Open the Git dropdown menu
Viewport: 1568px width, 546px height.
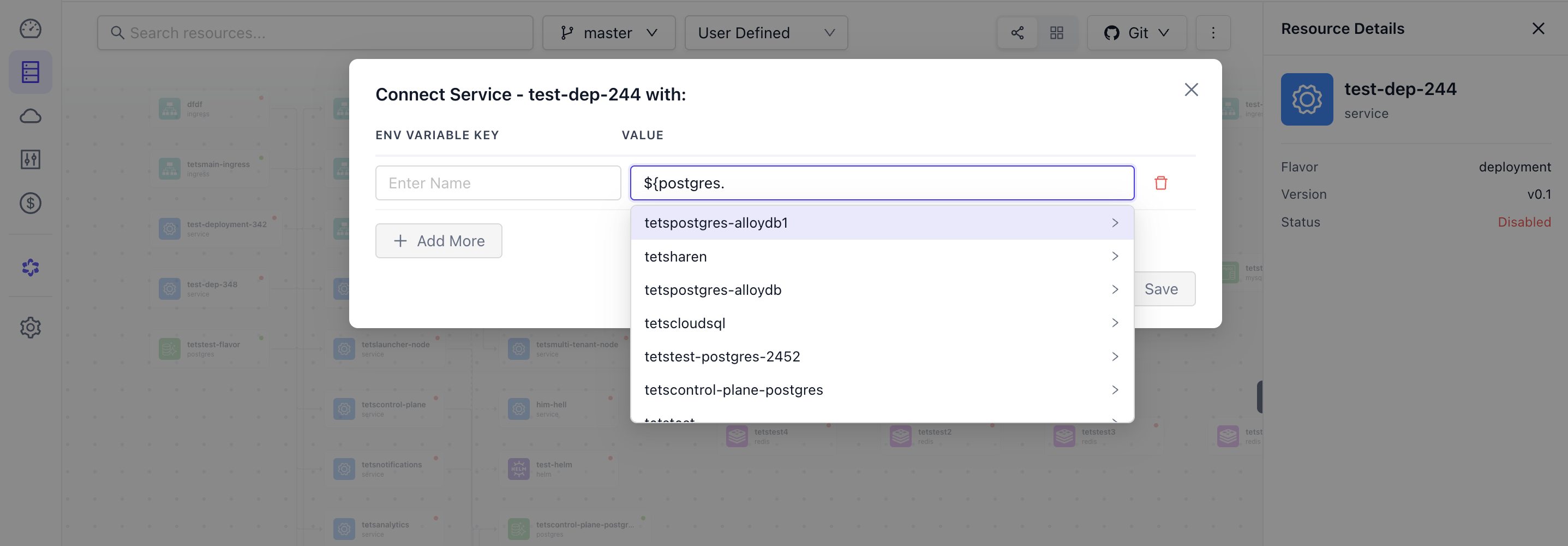pos(1136,33)
